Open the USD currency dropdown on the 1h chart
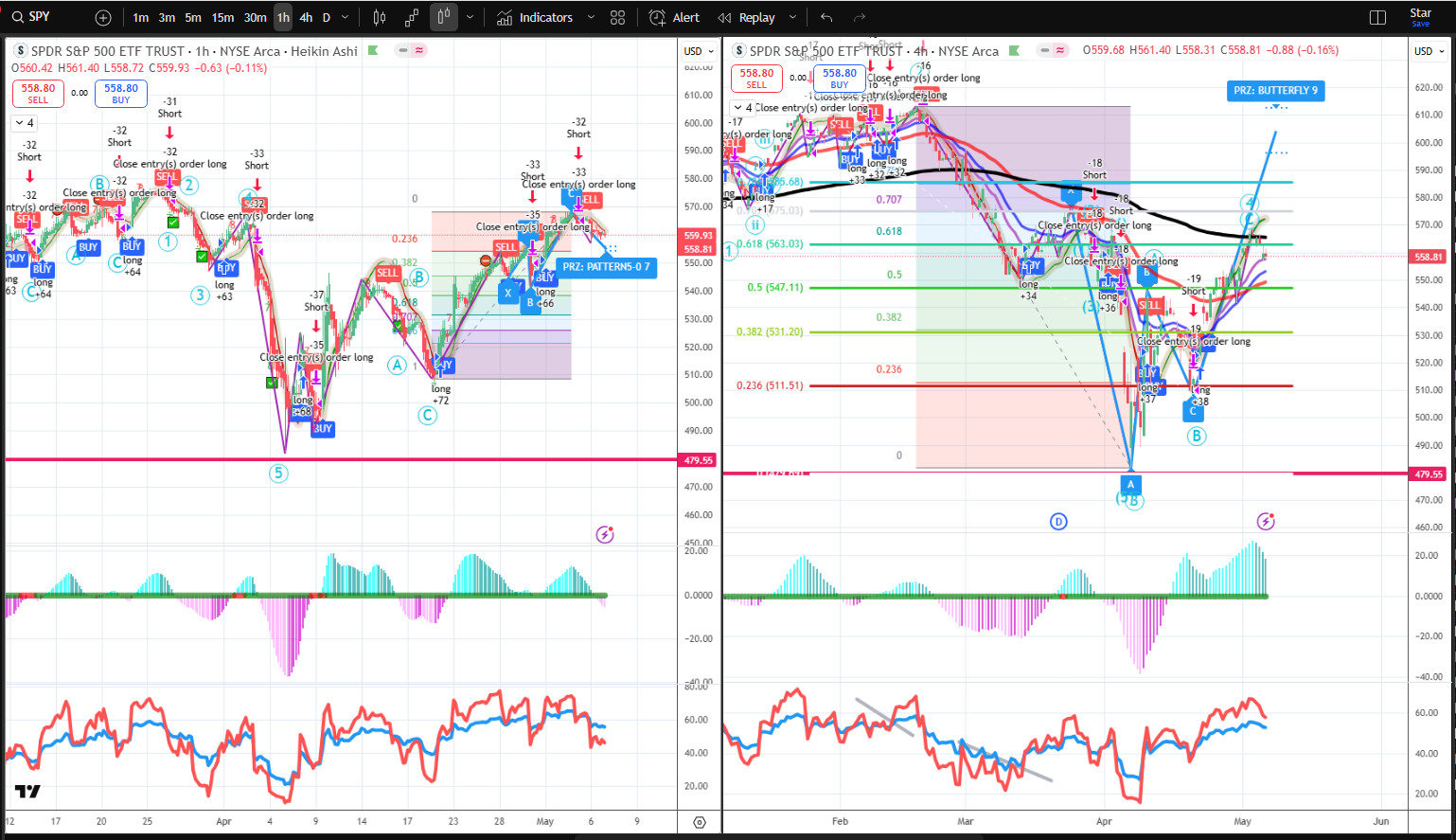The image size is (1456, 840). click(699, 51)
